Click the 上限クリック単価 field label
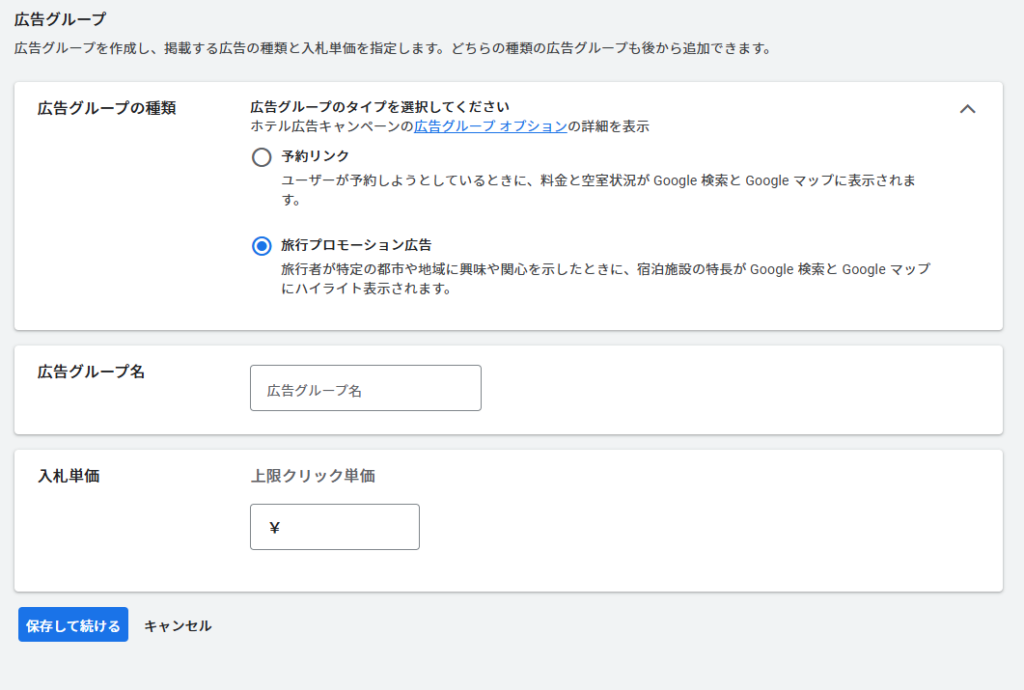This screenshot has width=1024, height=690. coord(313,476)
